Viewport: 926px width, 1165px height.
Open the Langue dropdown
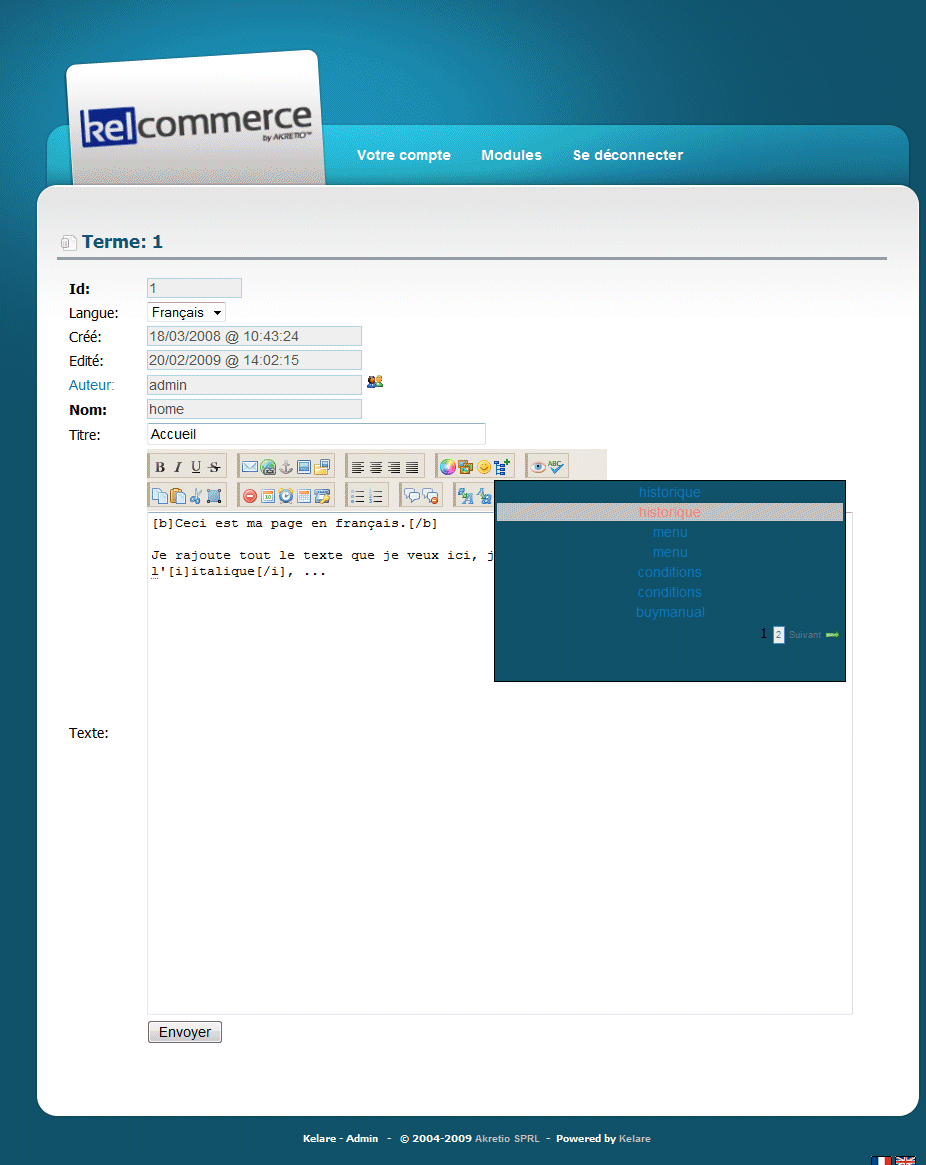click(187, 313)
